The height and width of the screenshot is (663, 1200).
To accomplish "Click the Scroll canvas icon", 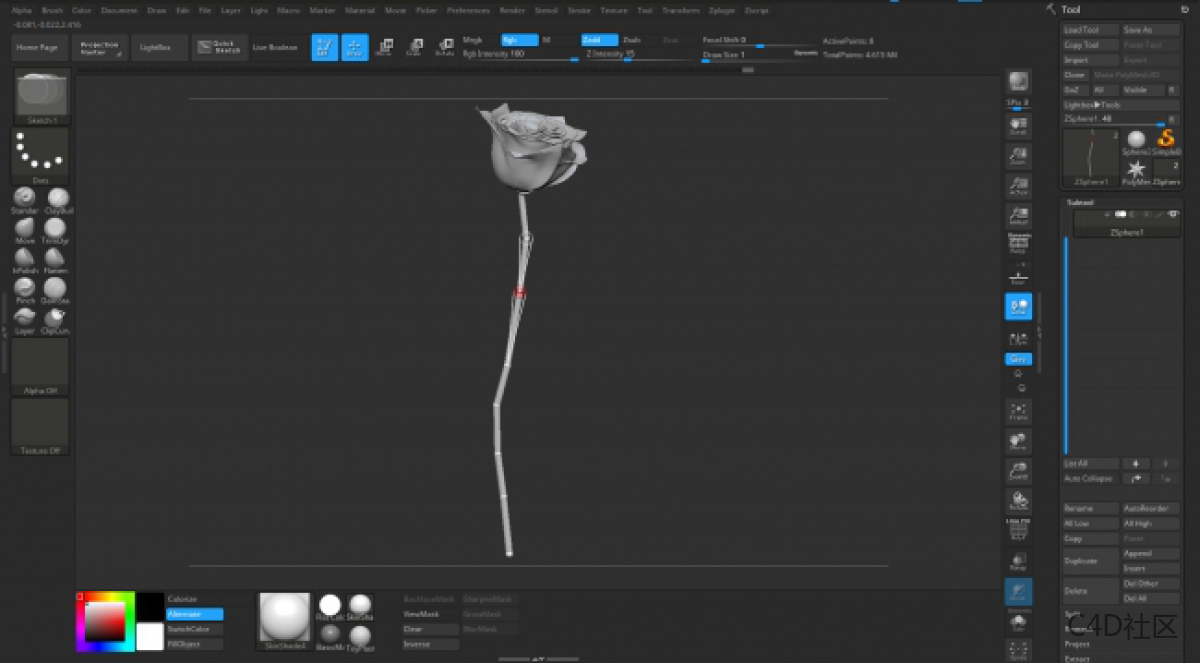I will pyautogui.click(x=1018, y=126).
